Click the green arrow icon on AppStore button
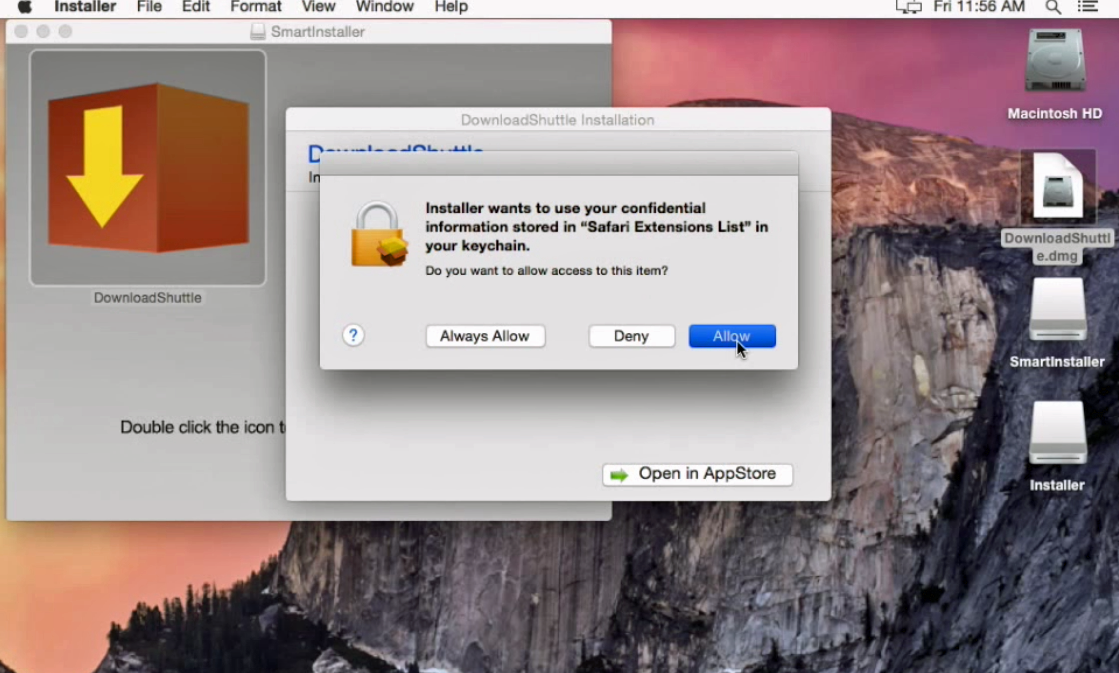Screen dimensions: 1119x673 pyautogui.click(x=619, y=475)
